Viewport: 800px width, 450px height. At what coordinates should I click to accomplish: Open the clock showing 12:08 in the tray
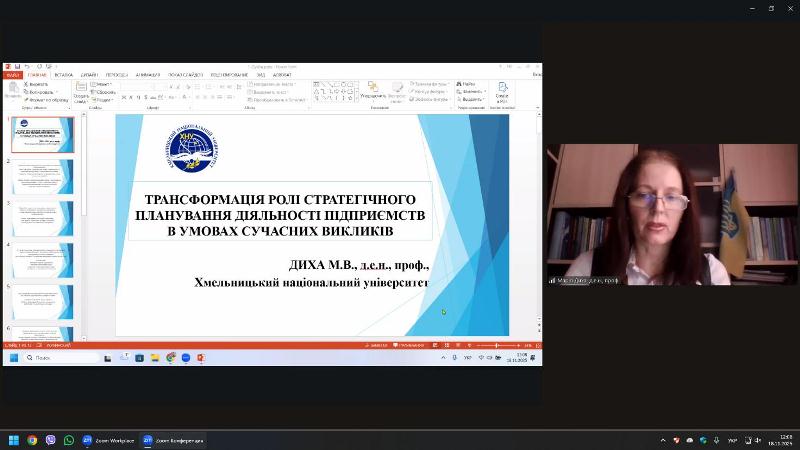pyautogui.click(x=780, y=440)
